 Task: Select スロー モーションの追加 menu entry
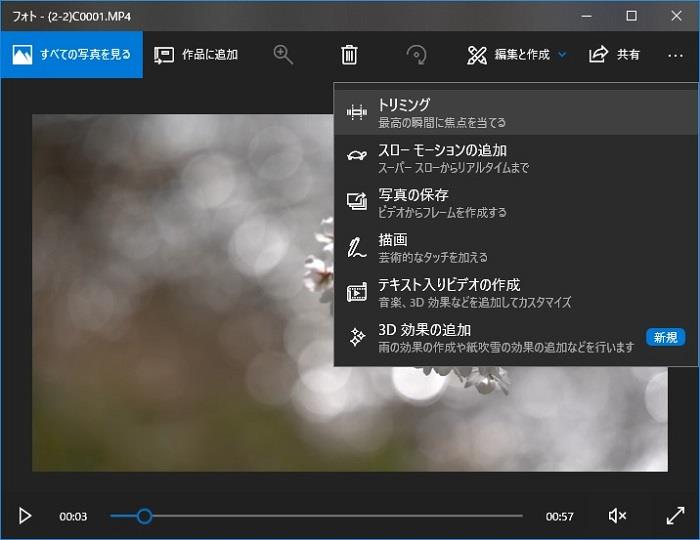pyautogui.click(x=516, y=158)
